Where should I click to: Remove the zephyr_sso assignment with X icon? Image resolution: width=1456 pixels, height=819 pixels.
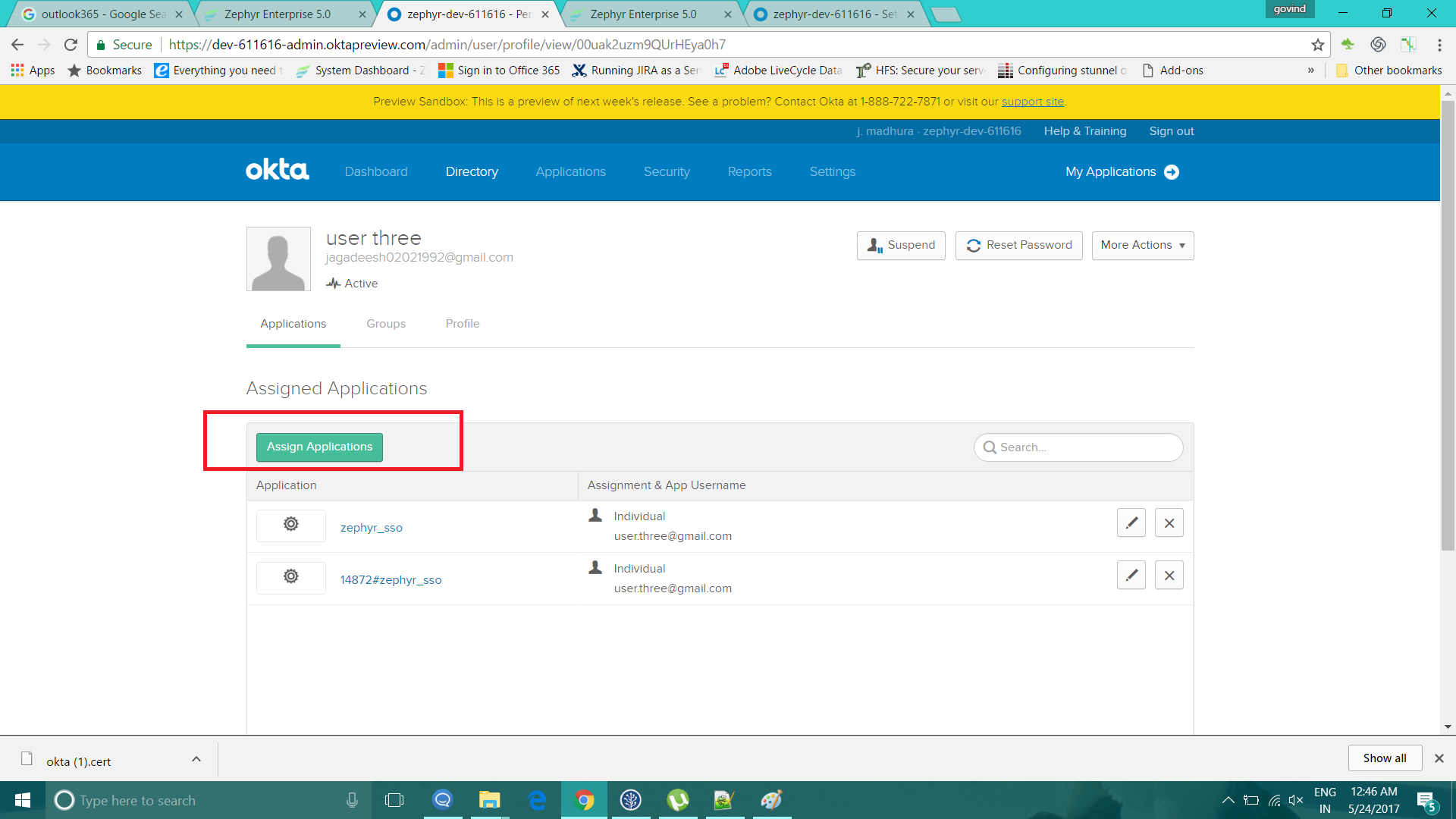(1169, 523)
